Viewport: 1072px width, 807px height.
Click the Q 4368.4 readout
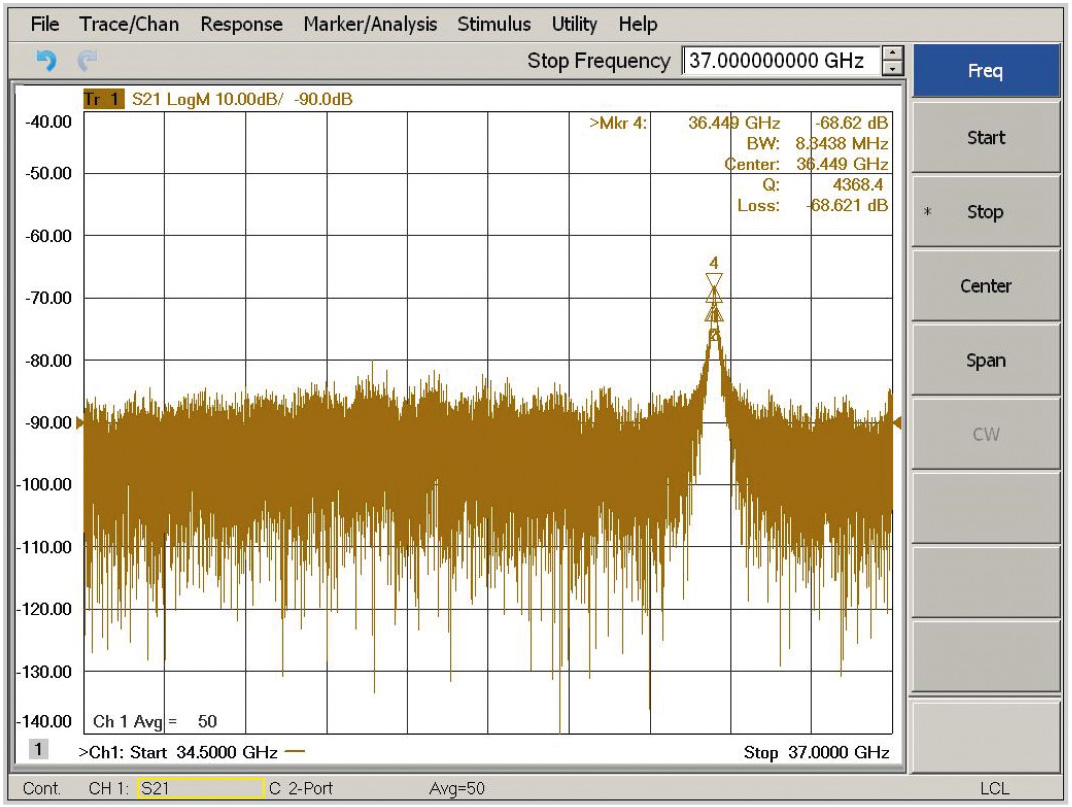point(822,185)
